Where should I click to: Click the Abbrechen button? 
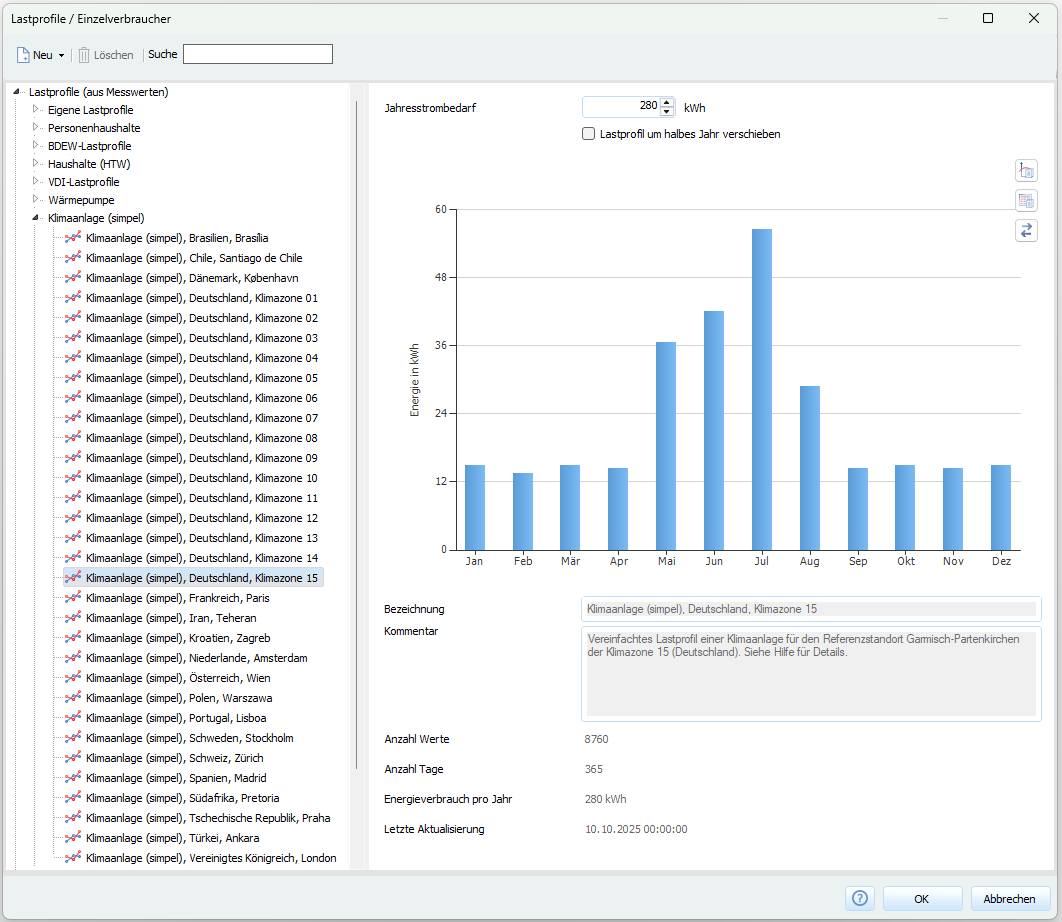(1009, 899)
